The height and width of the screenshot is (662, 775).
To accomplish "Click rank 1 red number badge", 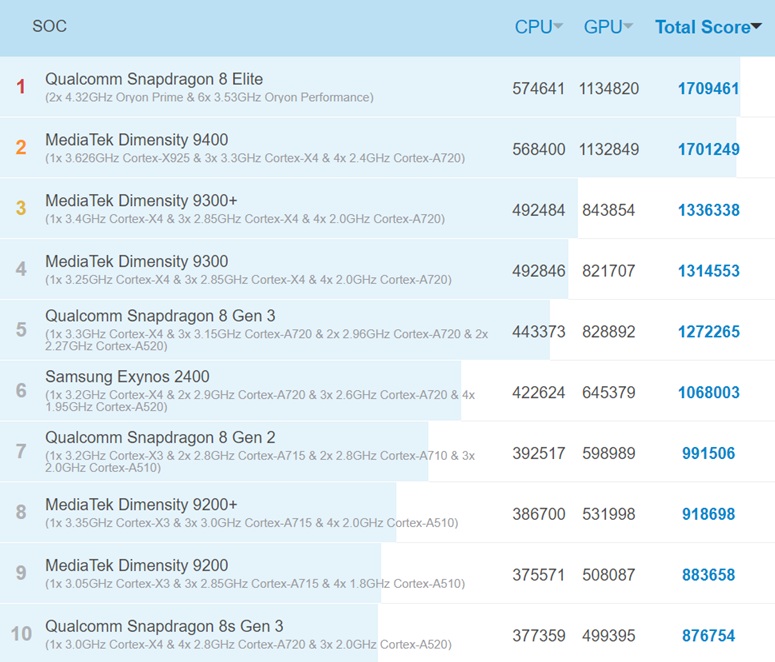I will coord(20,87).
